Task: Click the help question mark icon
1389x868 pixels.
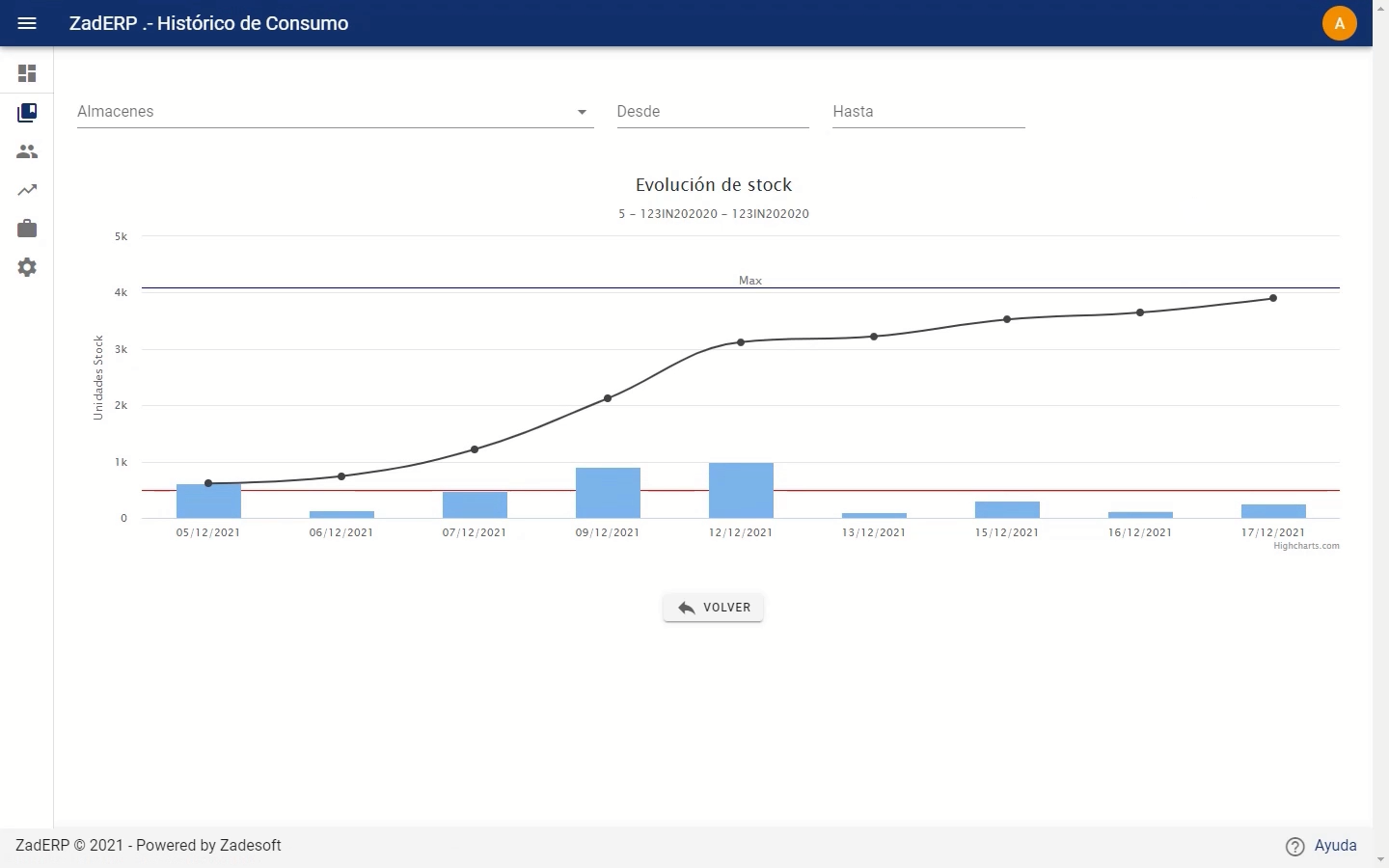Action: click(1295, 846)
